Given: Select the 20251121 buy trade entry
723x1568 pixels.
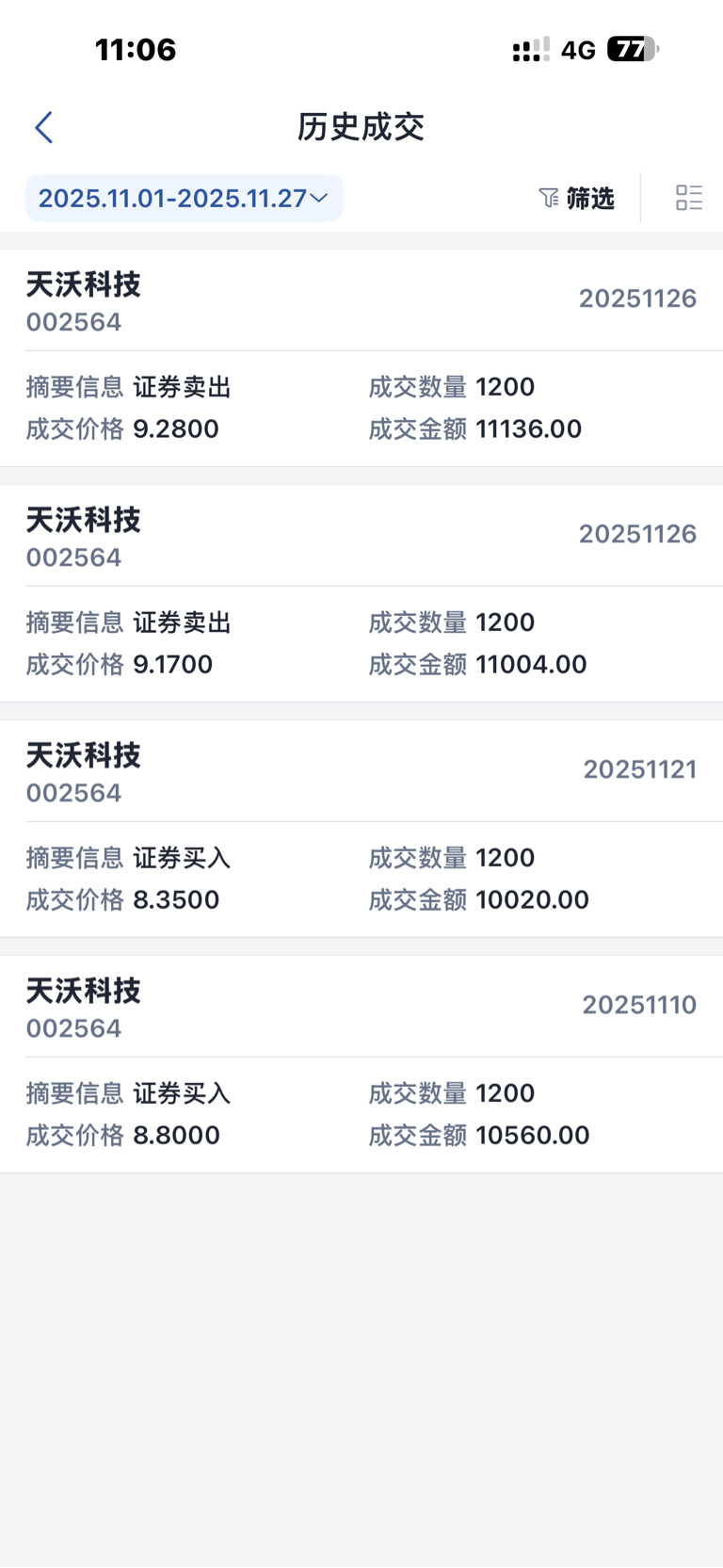Looking at the screenshot, I should click(x=361, y=829).
